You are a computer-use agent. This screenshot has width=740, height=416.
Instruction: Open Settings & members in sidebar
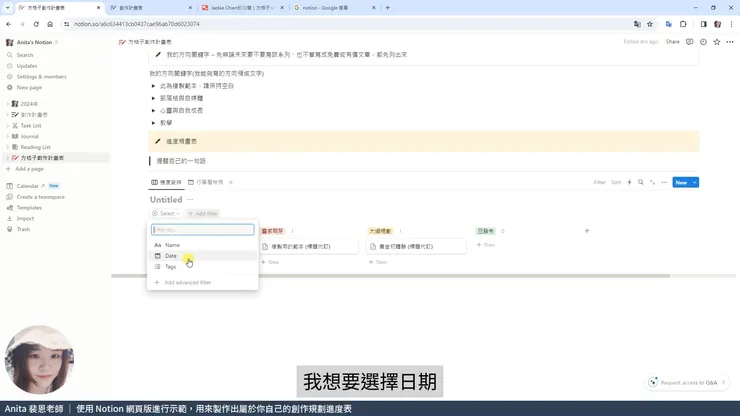42,76
